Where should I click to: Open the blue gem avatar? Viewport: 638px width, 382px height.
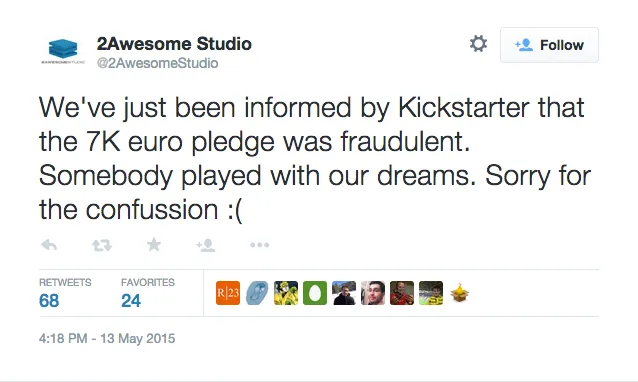pyautogui.click(x=257, y=293)
